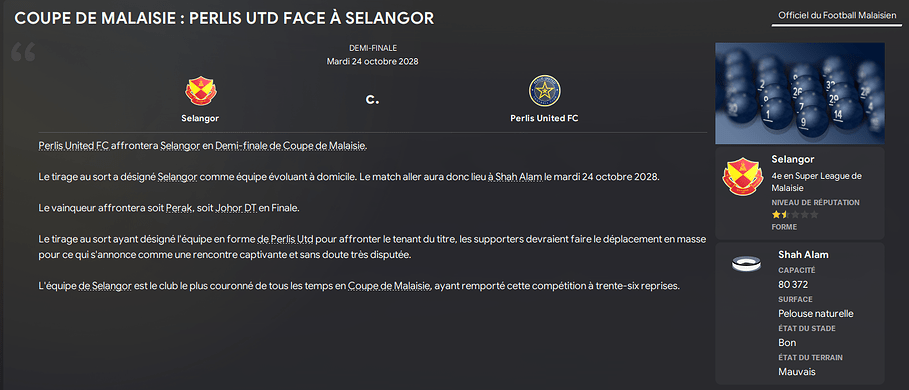This screenshot has width=909, height=390.
Task: Click the match date Mardi 24 octobre 2028
Action: pos(372,61)
